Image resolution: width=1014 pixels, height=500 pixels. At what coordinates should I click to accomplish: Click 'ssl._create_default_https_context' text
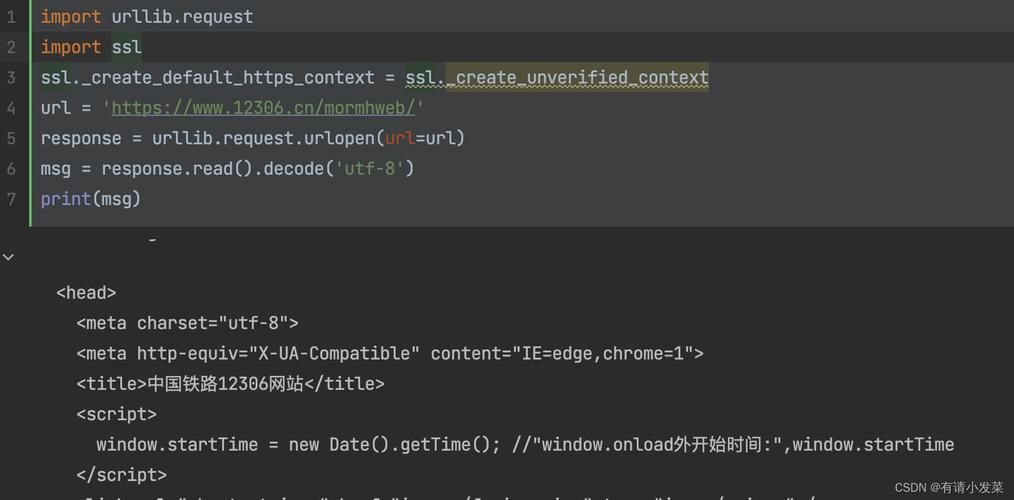click(208, 78)
